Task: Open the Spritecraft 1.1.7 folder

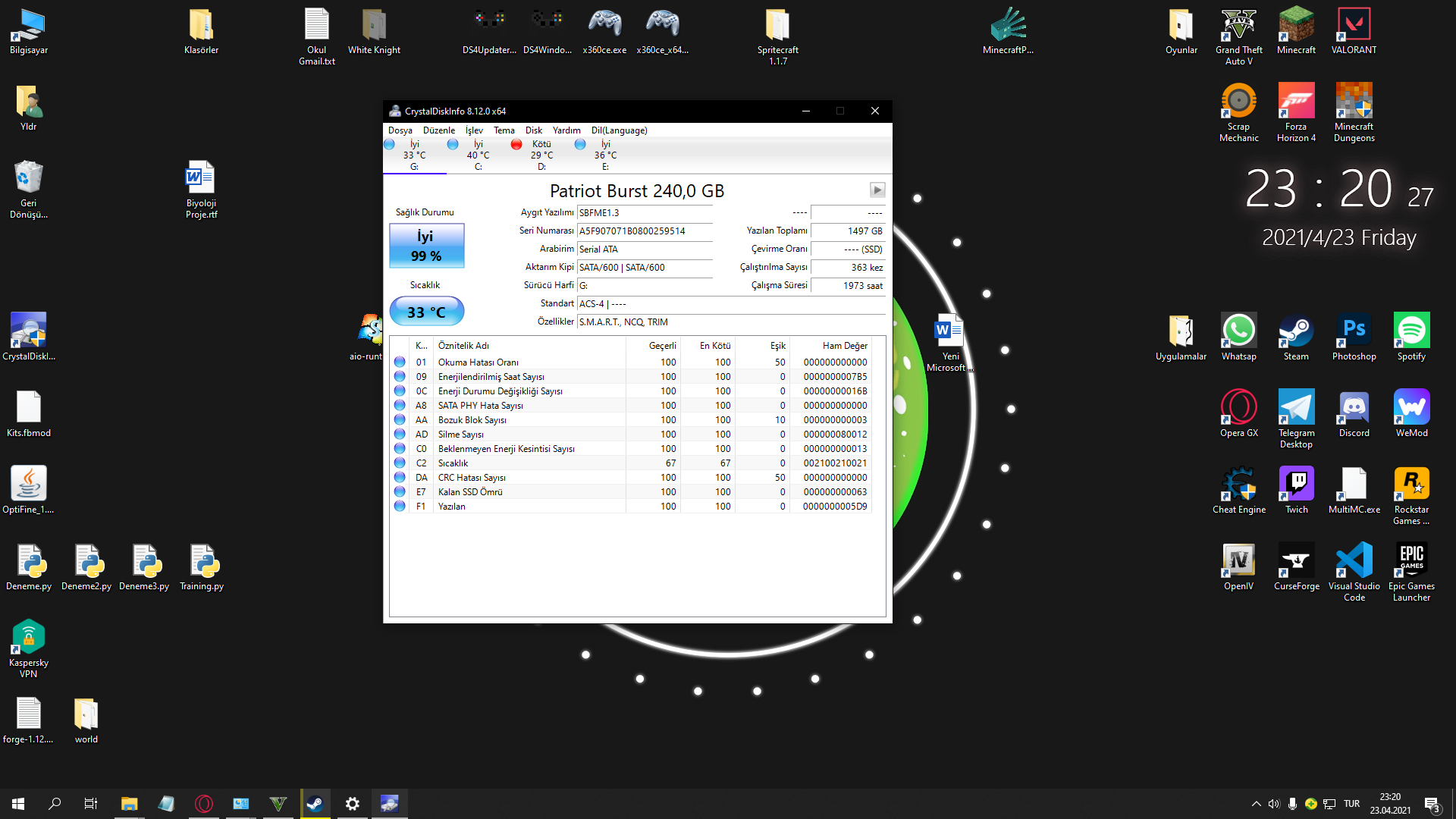Action: tap(777, 36)
